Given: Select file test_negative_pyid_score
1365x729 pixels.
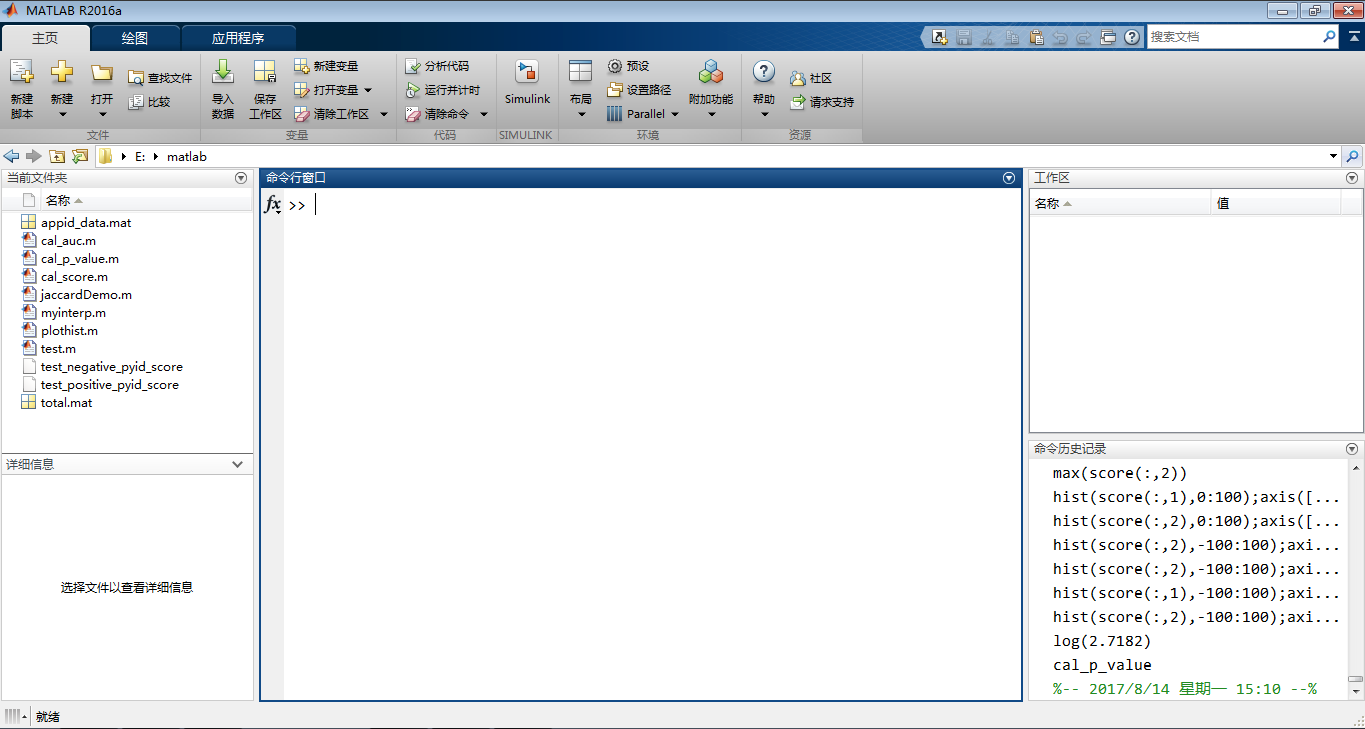Looking at the screenshot, I should pyautogui.click(x=111, y=367).
